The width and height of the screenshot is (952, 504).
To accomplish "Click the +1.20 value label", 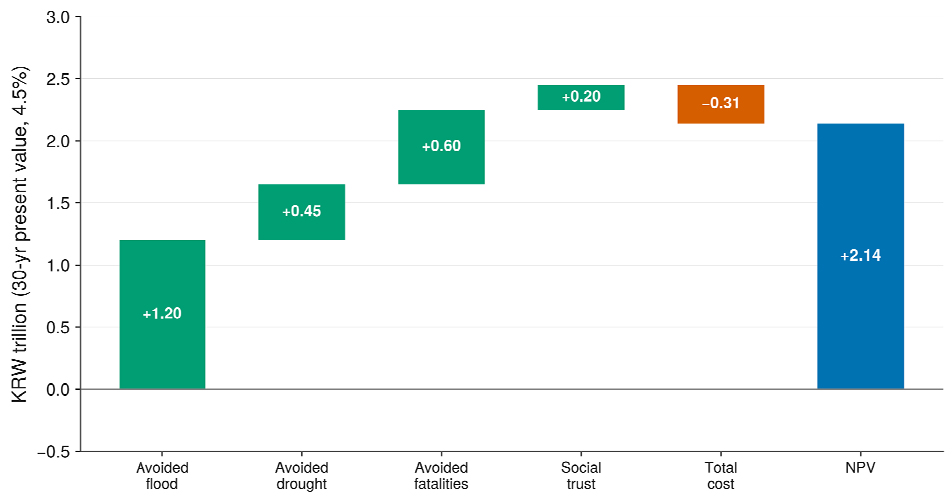I will 162,313.
